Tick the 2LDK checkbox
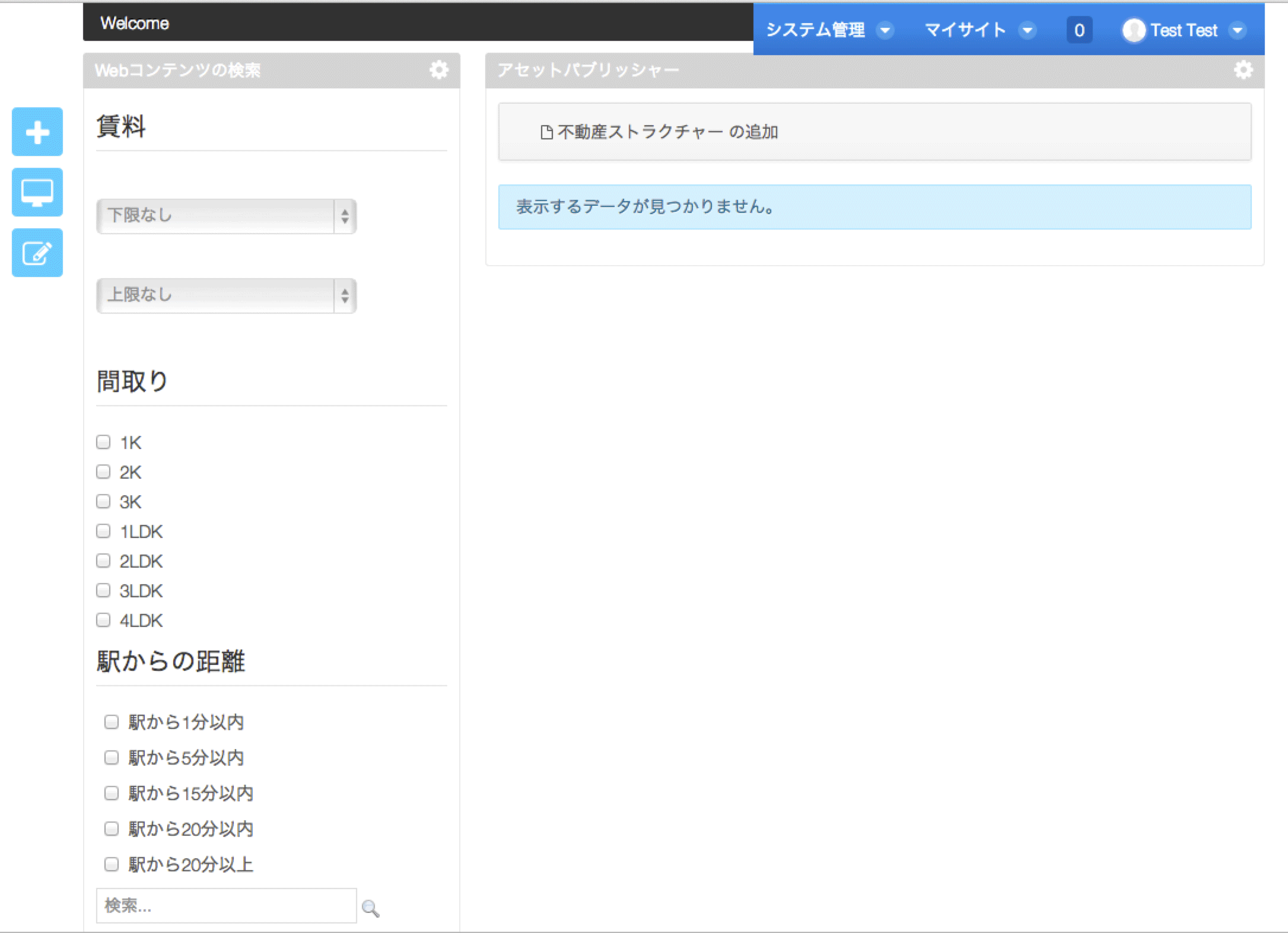This screenshot has height=933, width=1288. click(103, 561)
